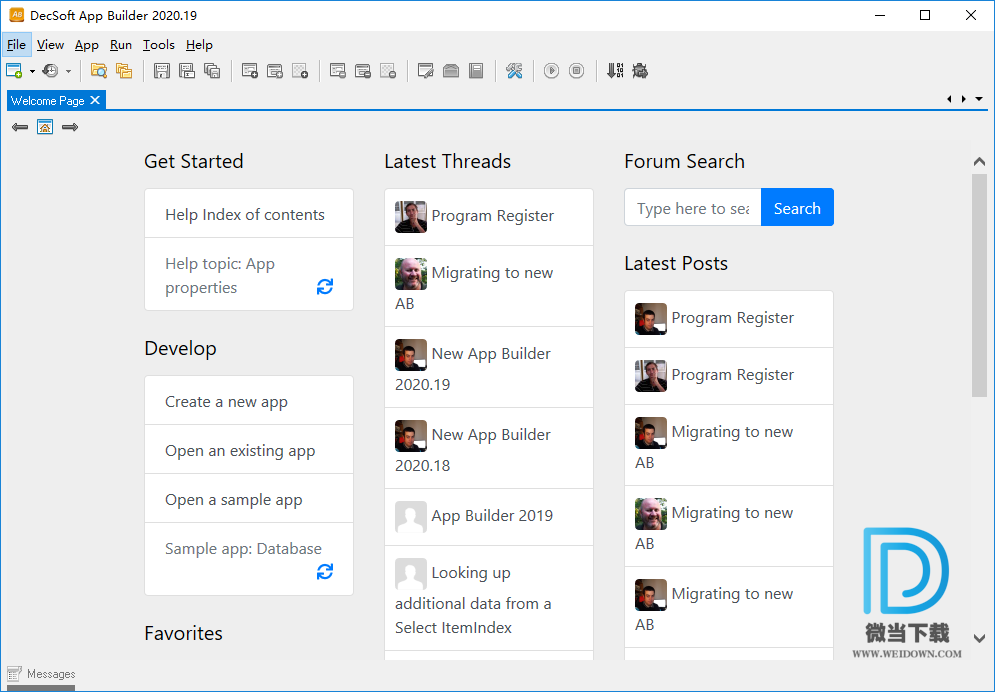Viewport: 995px width, 692px height.
Task: Click the scrollbar down arrow
Action: pyautogui.click(x=979, y=638)
